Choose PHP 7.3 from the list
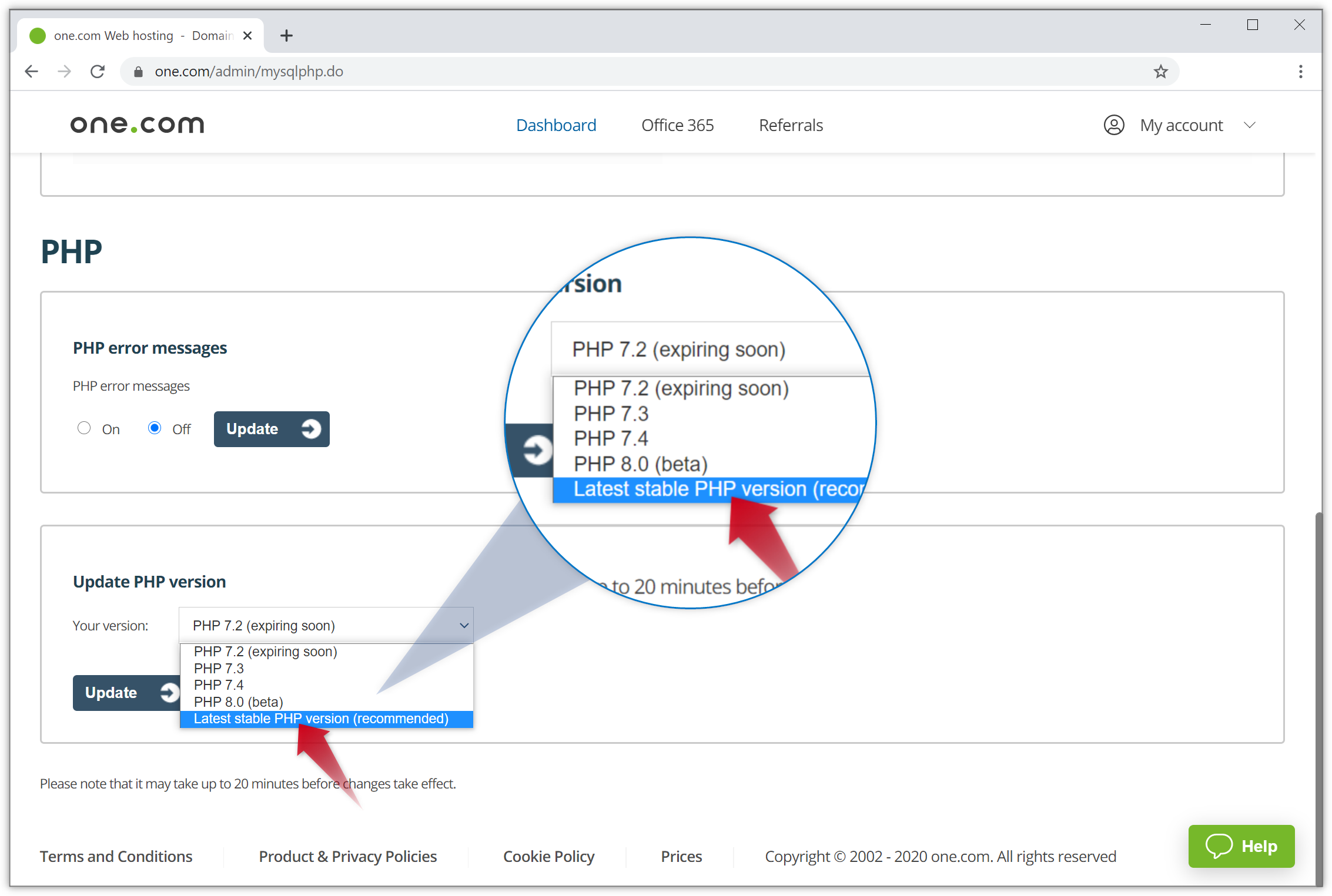This screenshot has height=896, width=1332. coord(326,669)
